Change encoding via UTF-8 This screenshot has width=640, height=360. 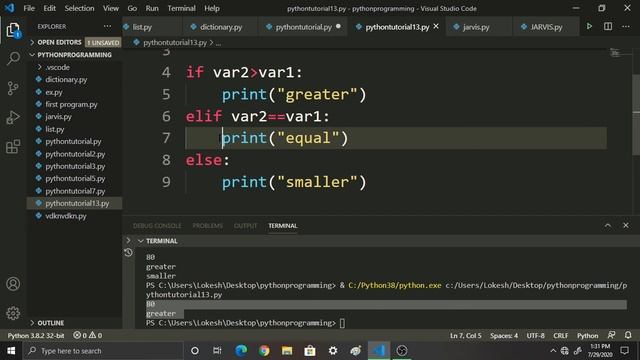536,336
